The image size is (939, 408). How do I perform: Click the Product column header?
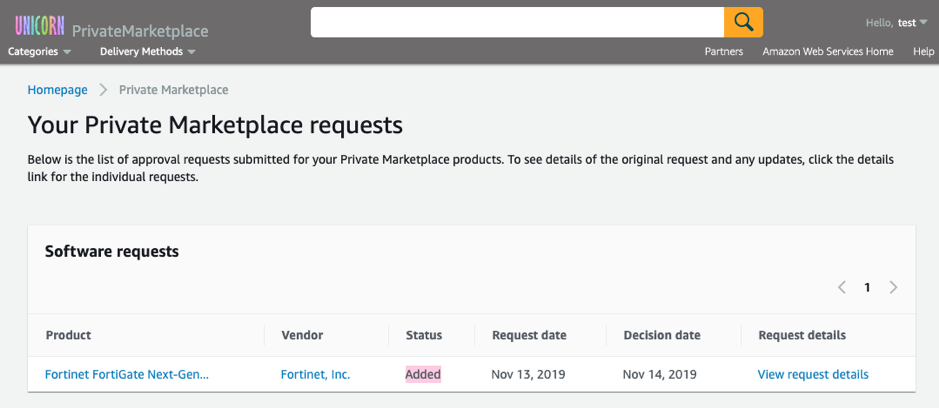[68, 336]
